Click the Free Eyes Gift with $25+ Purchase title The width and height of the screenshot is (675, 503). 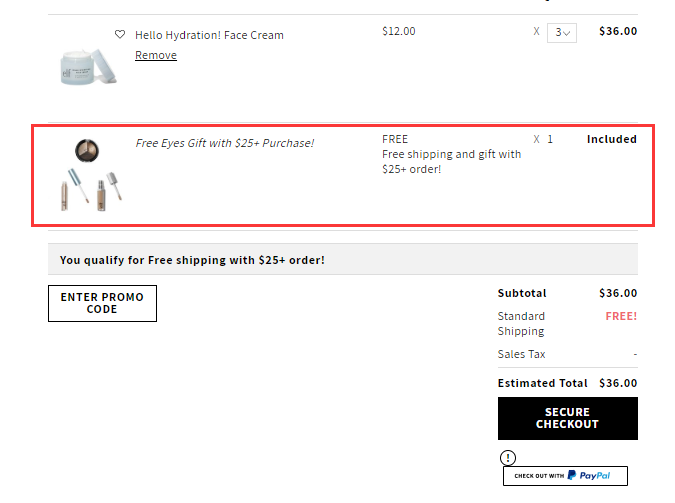pyautogui.click(x=225, y=143)
